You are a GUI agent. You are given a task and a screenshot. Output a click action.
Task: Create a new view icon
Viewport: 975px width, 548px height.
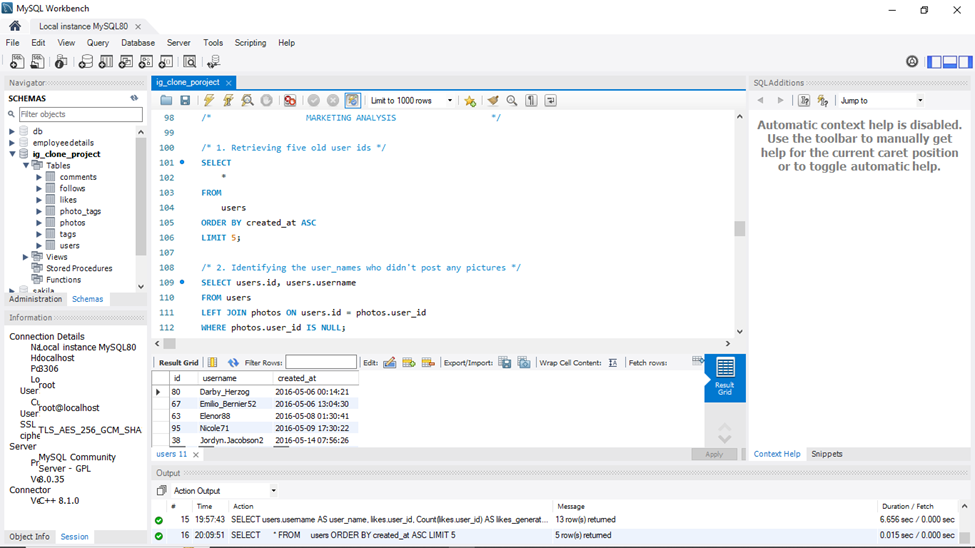click(x=126, y=62)
